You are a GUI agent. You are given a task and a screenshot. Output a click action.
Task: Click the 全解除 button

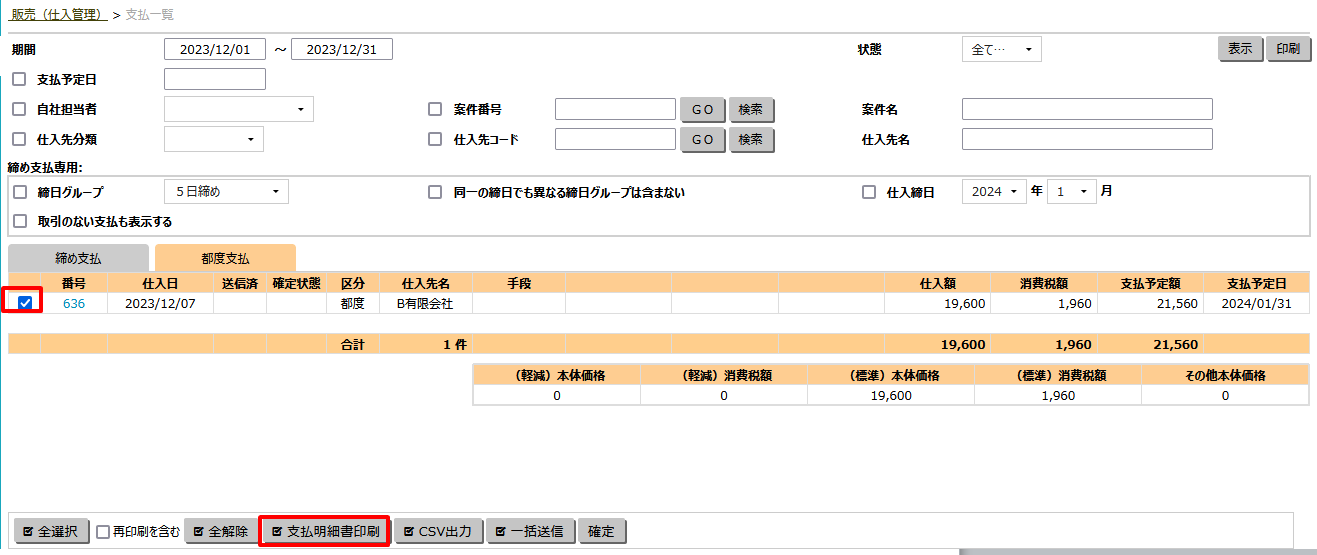point(220,531)
